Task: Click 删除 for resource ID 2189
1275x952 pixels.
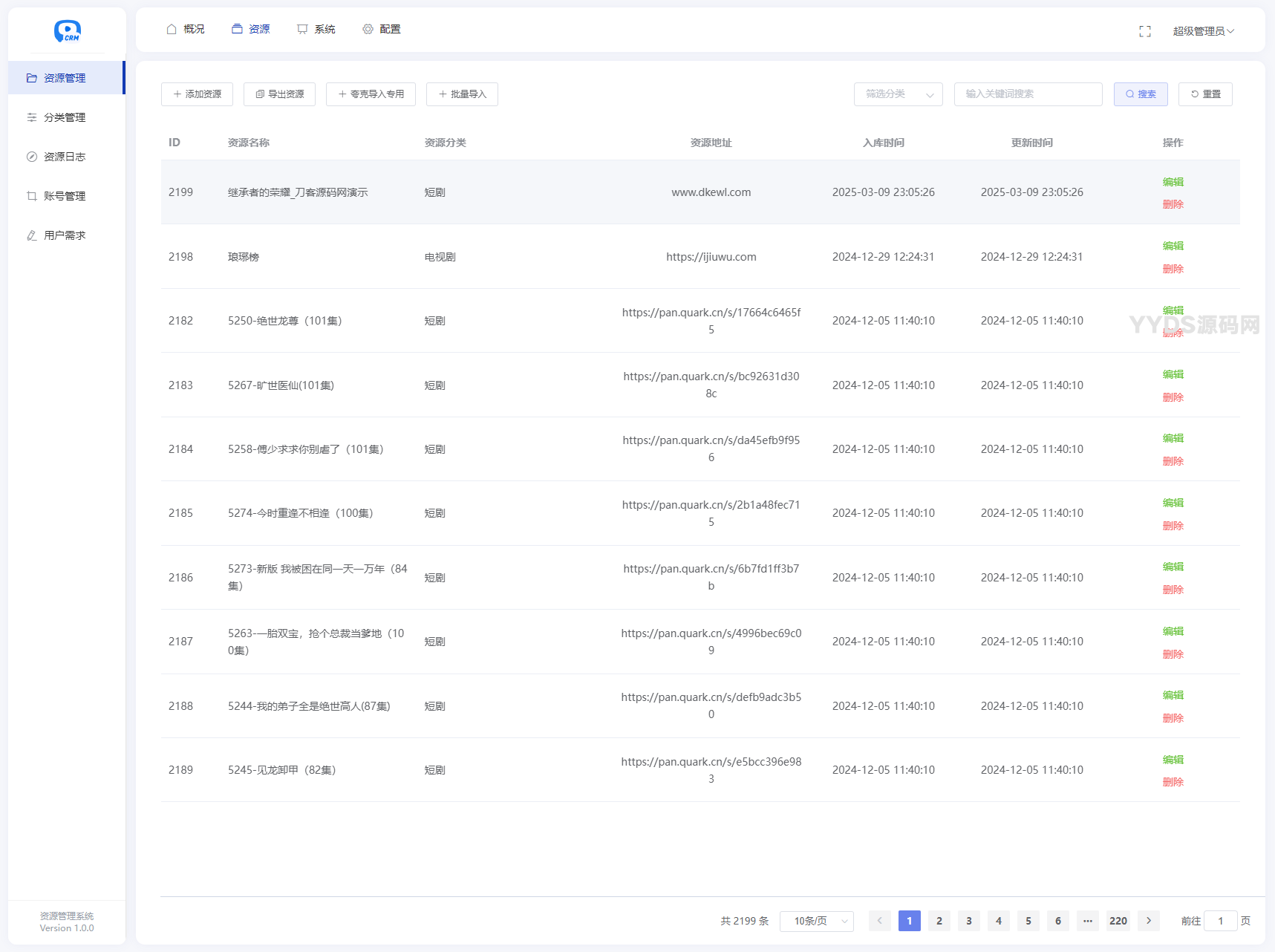Action: click(1173, 782)
